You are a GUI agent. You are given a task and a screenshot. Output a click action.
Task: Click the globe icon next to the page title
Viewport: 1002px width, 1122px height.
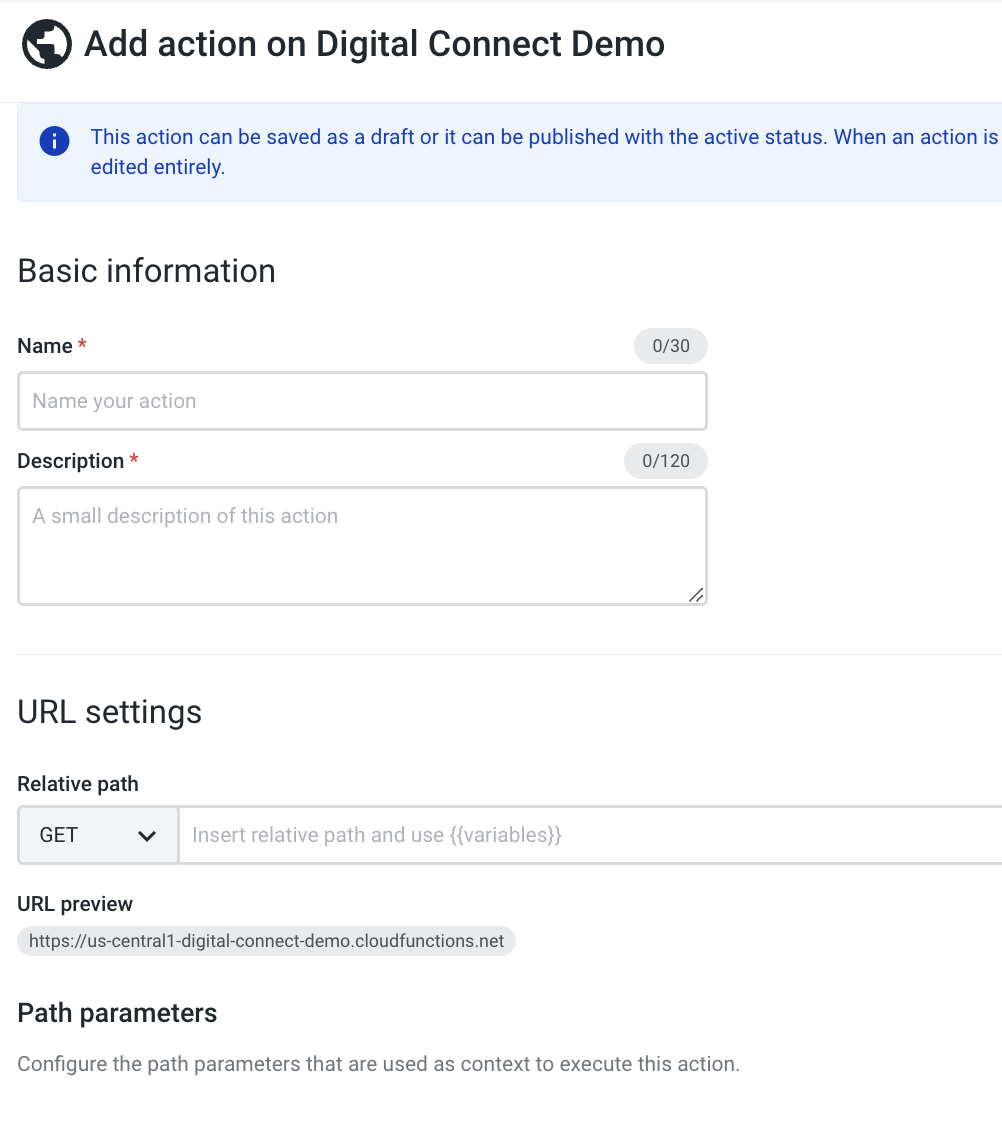pos(46,45)
